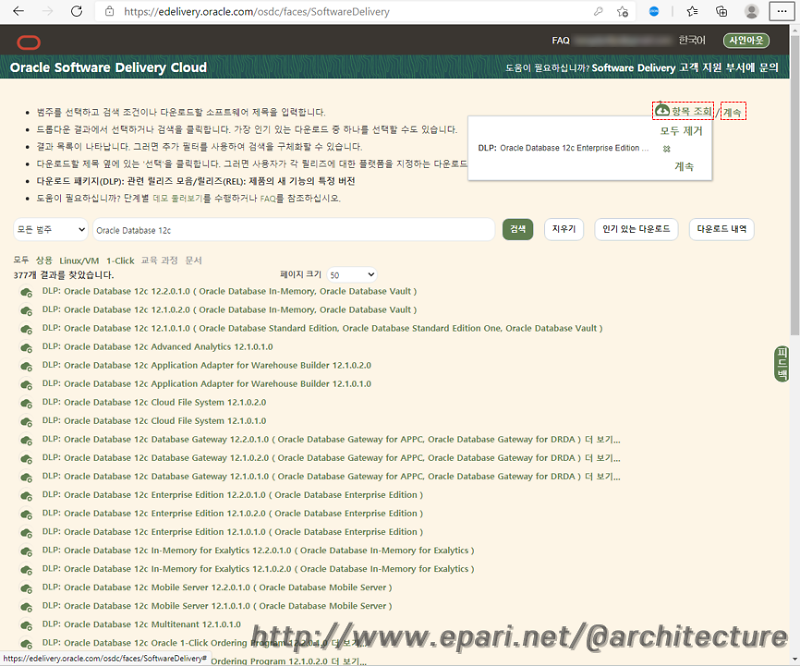Click cloud icon beside Enterprise Edition 12.2.0.1.0
The height and width of the screenshot is (666, 800).
(26, 496)
